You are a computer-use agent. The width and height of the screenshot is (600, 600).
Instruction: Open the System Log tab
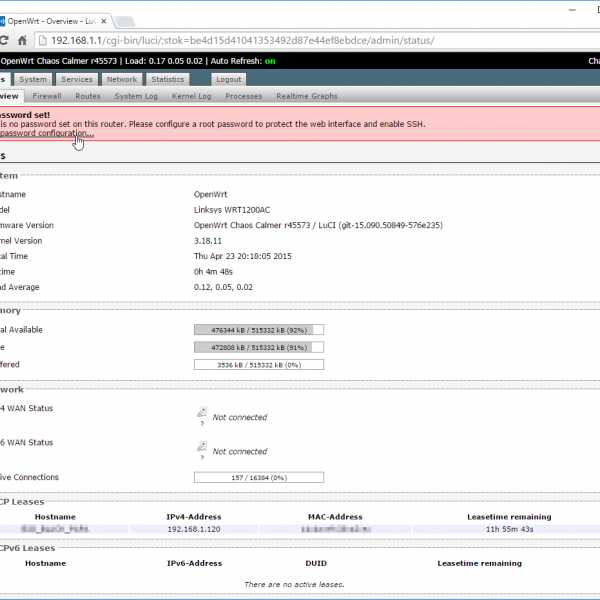click(136, 96)
